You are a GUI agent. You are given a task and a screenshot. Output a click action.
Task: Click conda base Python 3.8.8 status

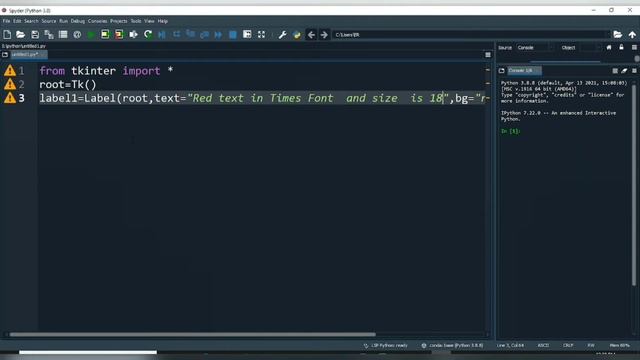click(452, 345)
